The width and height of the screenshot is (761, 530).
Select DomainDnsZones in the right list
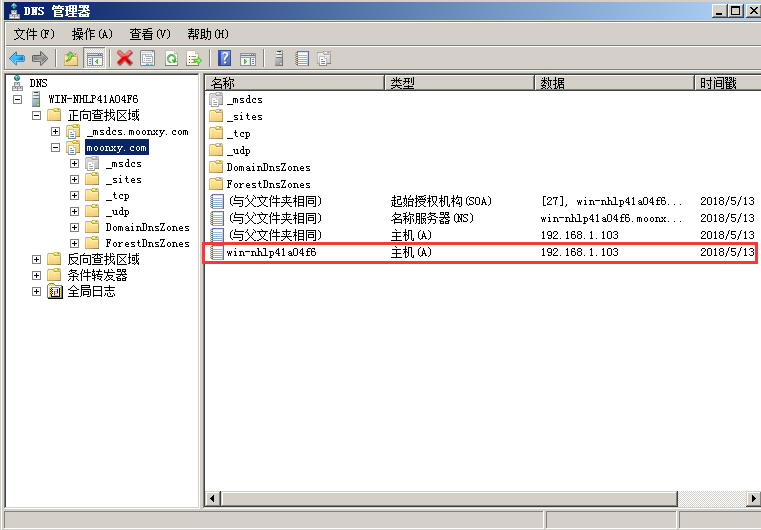coord(268,167)
